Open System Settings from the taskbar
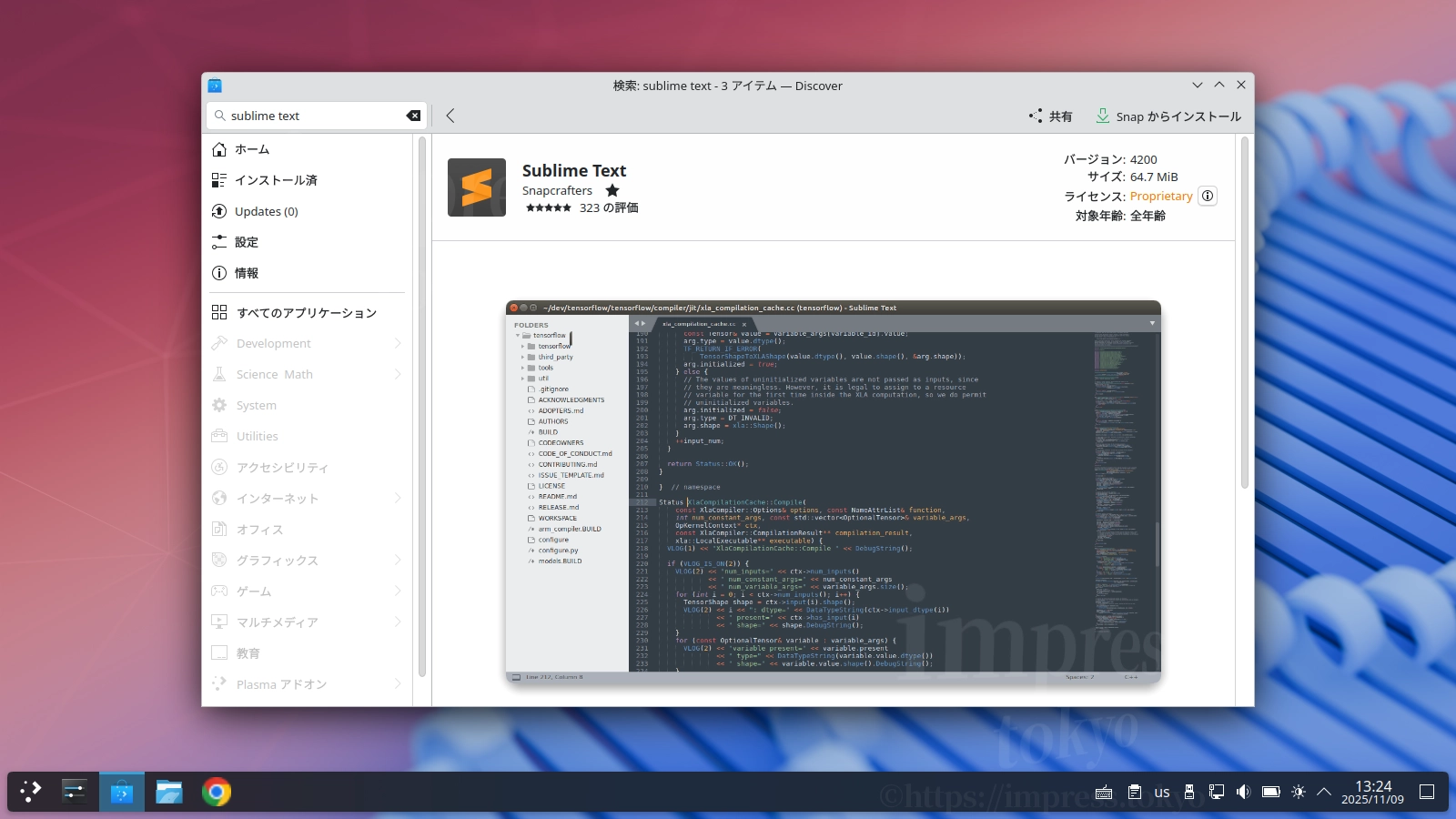Screen dimensions: 1456x819 point(75,792)
